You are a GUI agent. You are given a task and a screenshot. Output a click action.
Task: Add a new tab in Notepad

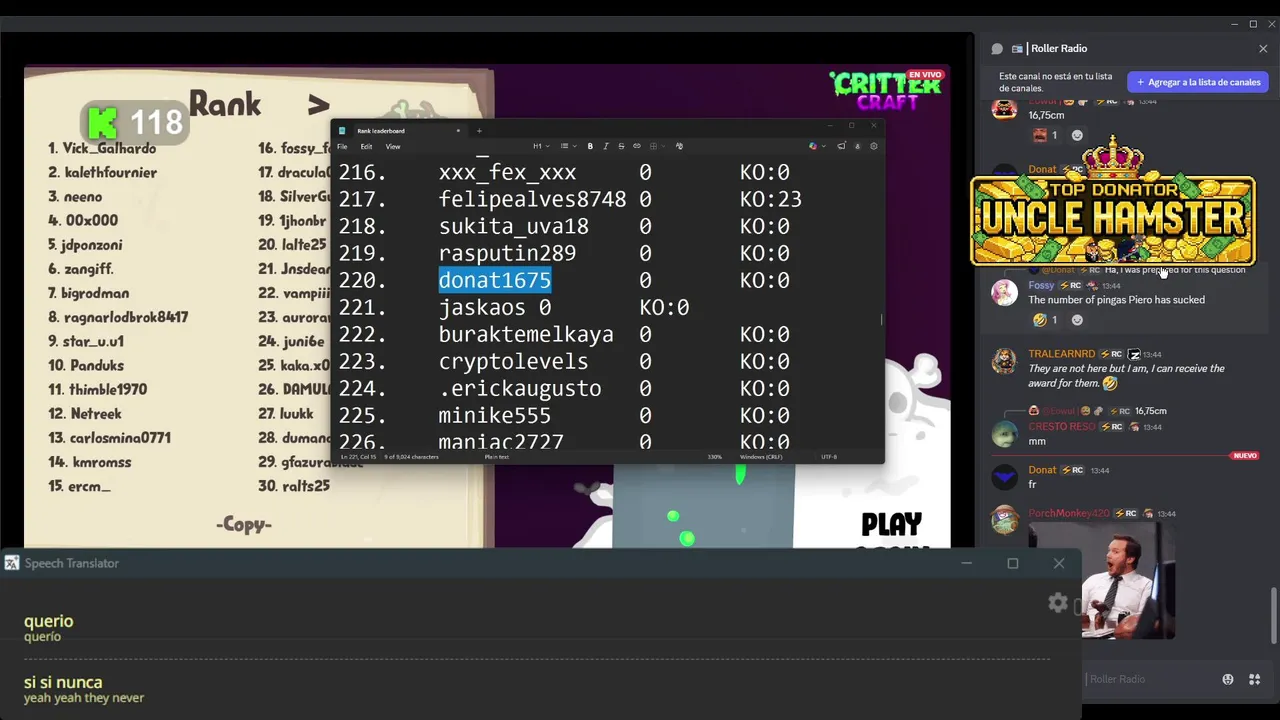tap(479, 131)
